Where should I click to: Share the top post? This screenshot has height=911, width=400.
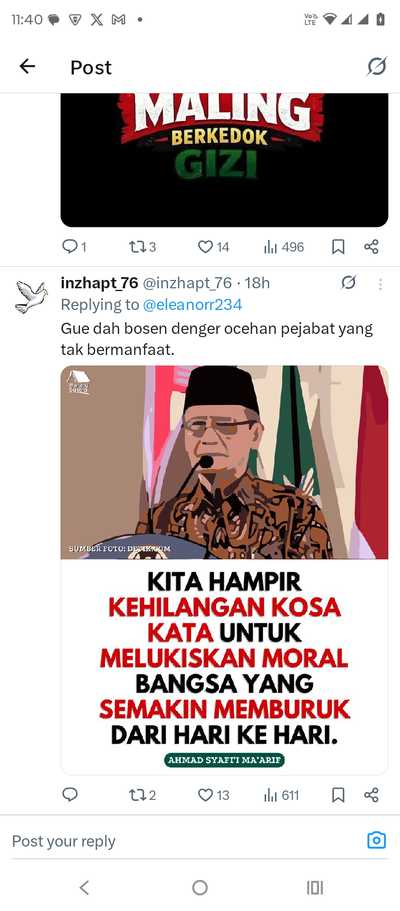(x=372, y=247)
